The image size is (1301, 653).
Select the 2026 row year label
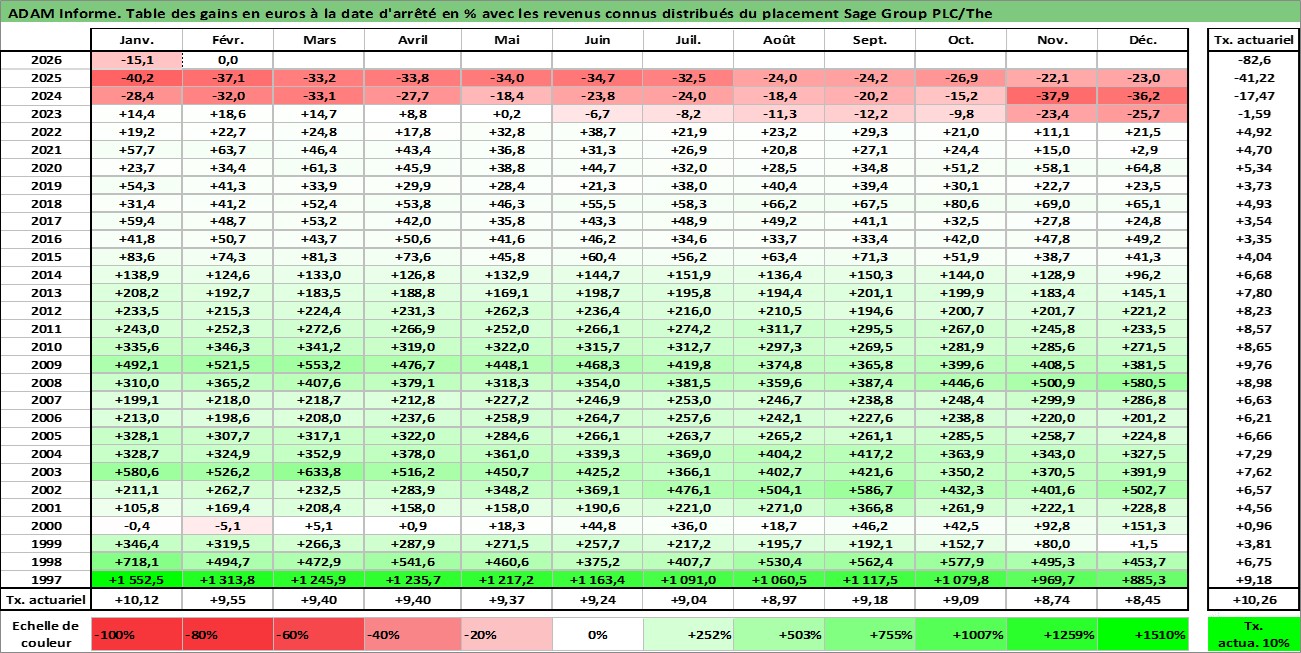tap(45, 60)
